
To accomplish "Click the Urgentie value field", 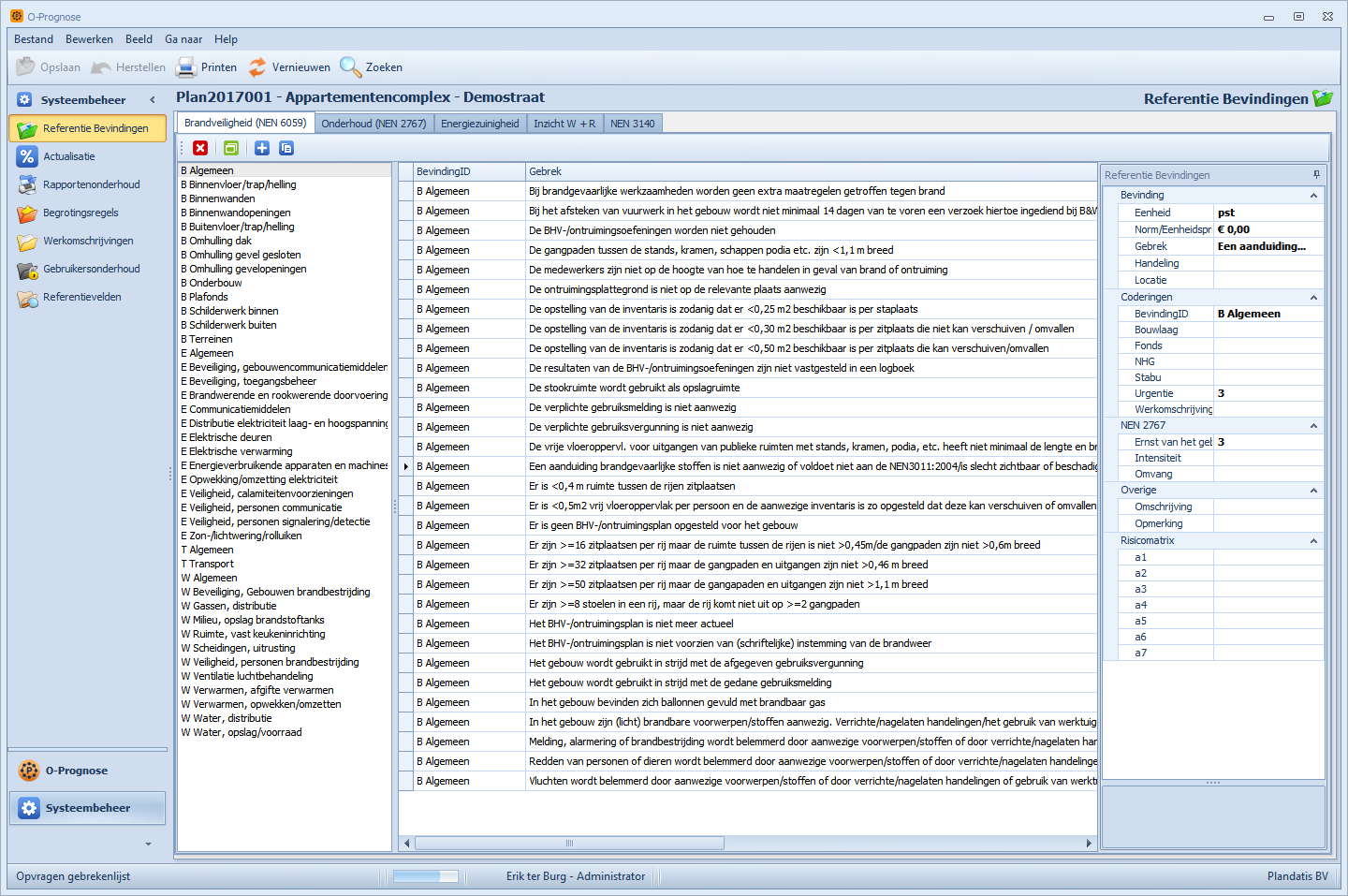I will pyautogui.click(x=1268, y=393).
